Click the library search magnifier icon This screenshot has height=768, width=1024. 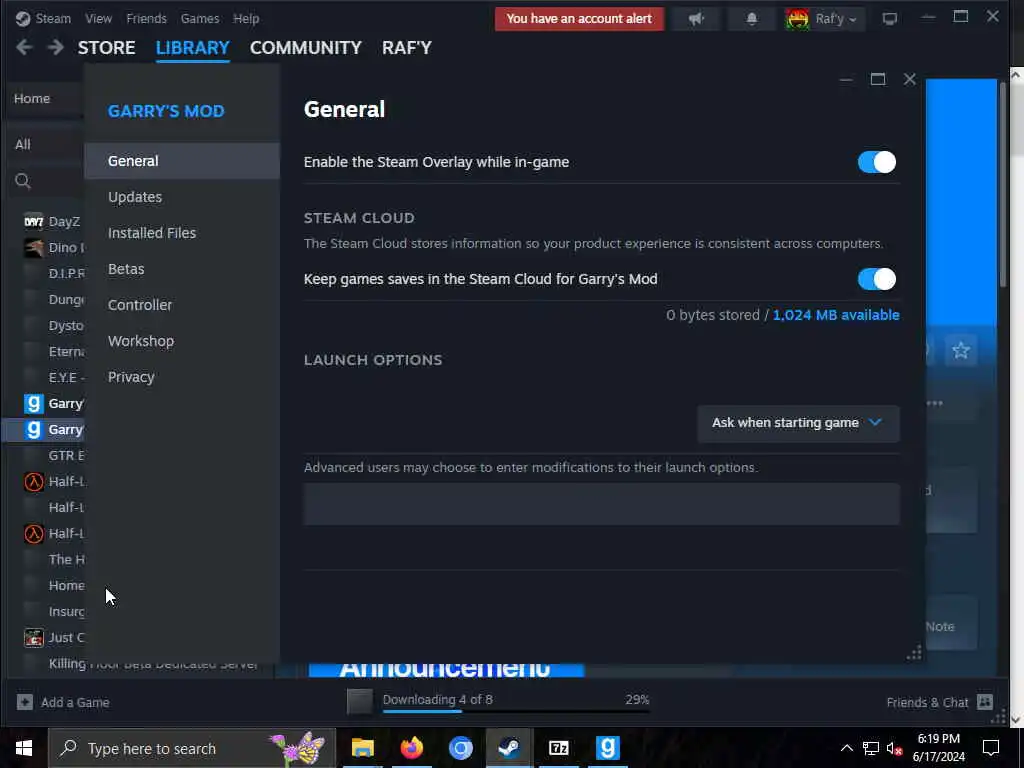click(x=23, y=181)
